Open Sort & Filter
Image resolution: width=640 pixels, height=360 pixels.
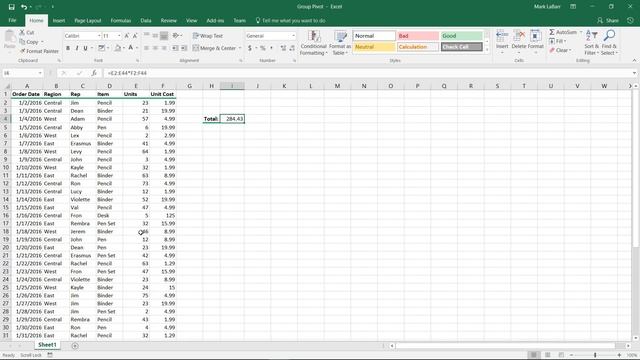coord(591,42)
